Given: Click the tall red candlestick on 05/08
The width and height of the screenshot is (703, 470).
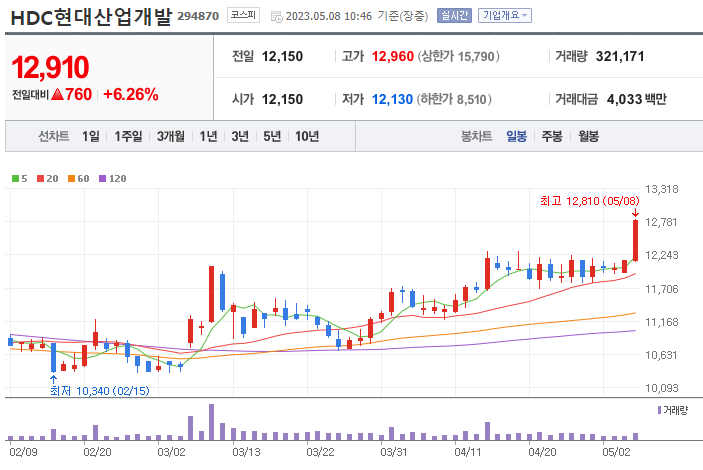Looking at the screenshot, I should tap(635, 240).
